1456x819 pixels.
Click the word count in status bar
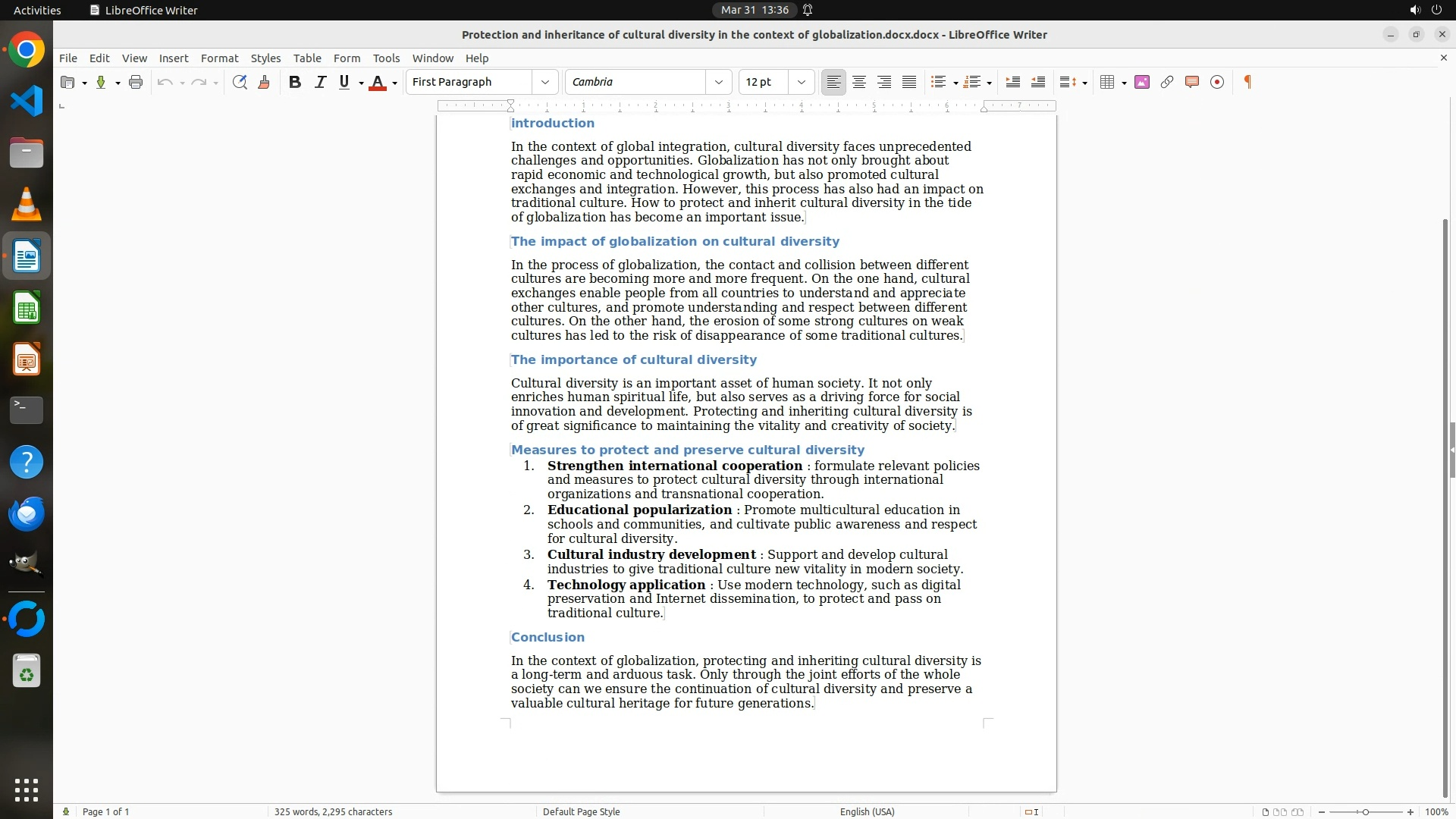(x=333, y=811)
